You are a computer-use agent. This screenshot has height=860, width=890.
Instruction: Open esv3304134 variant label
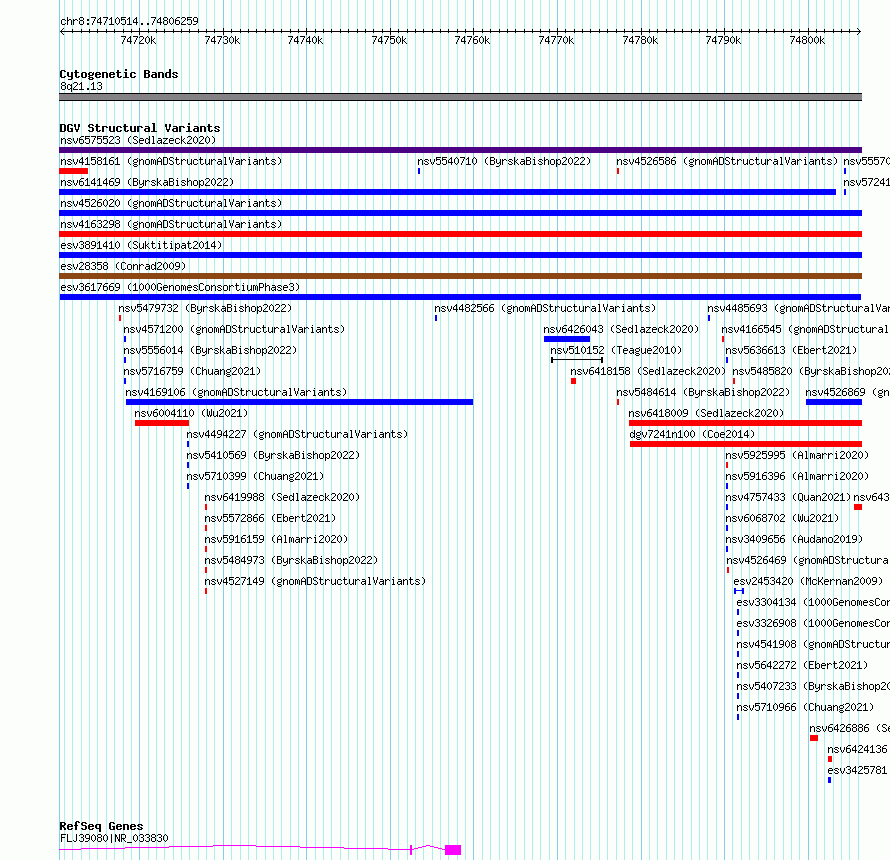coord(813,602)
